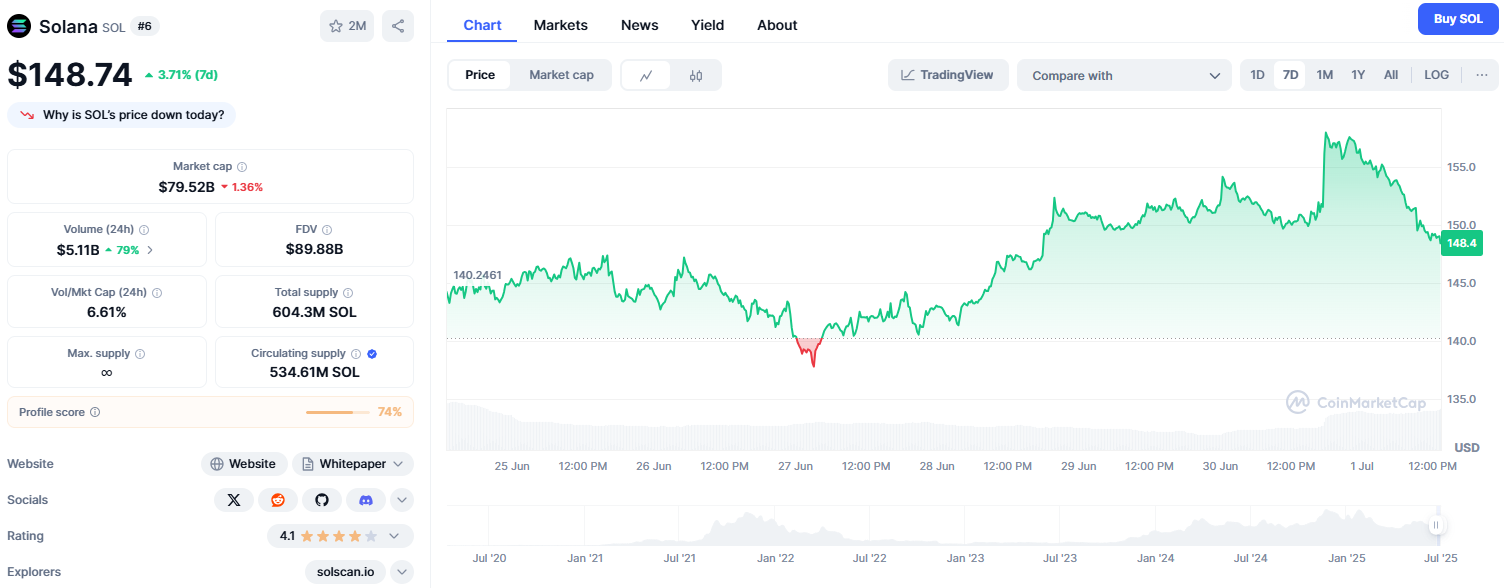Image resolution: width=1504 pixels, height=588 pixels.
Task: Open TradingView chart
Action: (x=947, y=75)
